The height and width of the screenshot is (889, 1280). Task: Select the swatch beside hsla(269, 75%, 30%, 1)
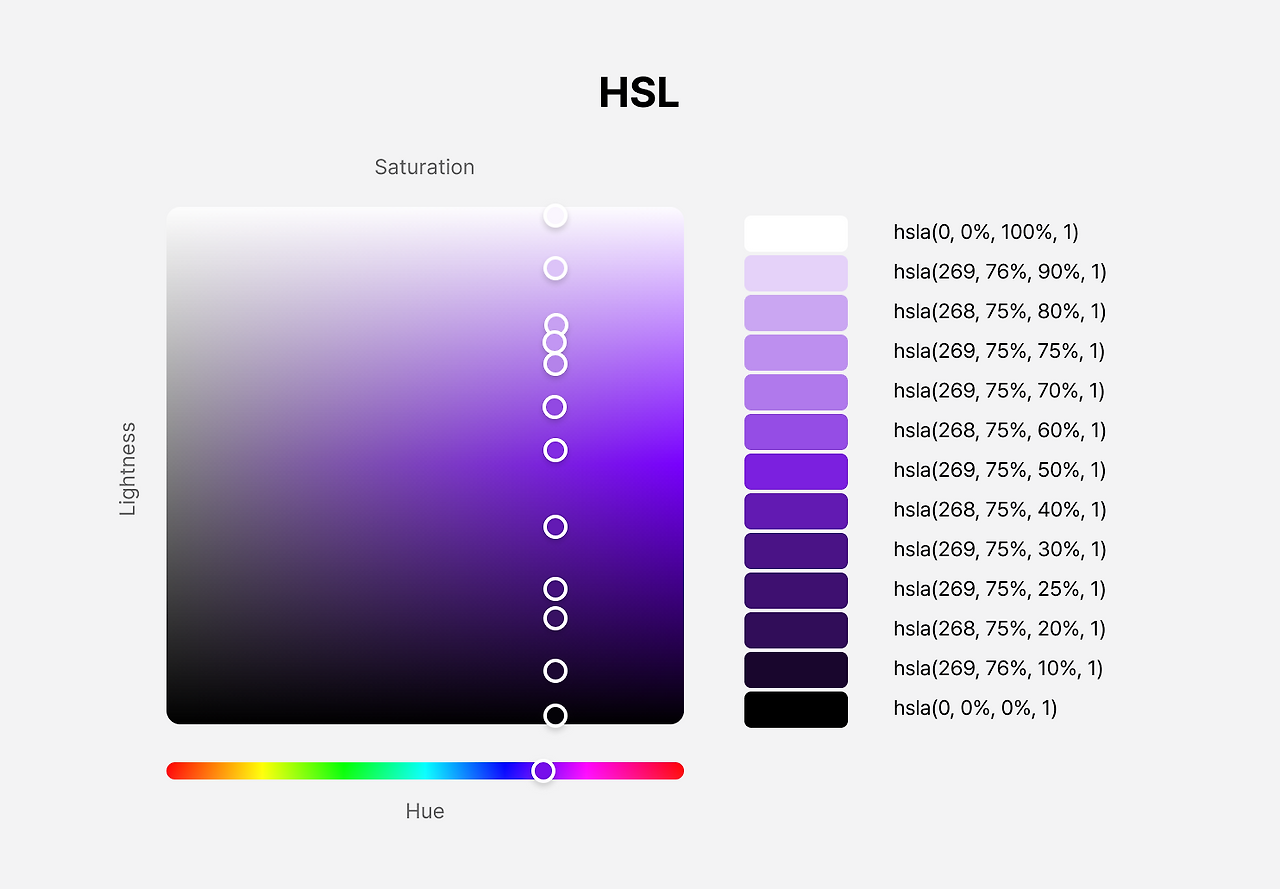coord(796,550)
